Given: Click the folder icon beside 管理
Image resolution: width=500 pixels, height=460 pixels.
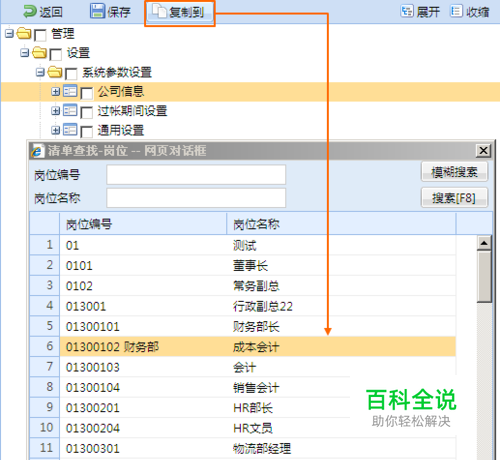Looking at the screenshot, I should 24,33.
